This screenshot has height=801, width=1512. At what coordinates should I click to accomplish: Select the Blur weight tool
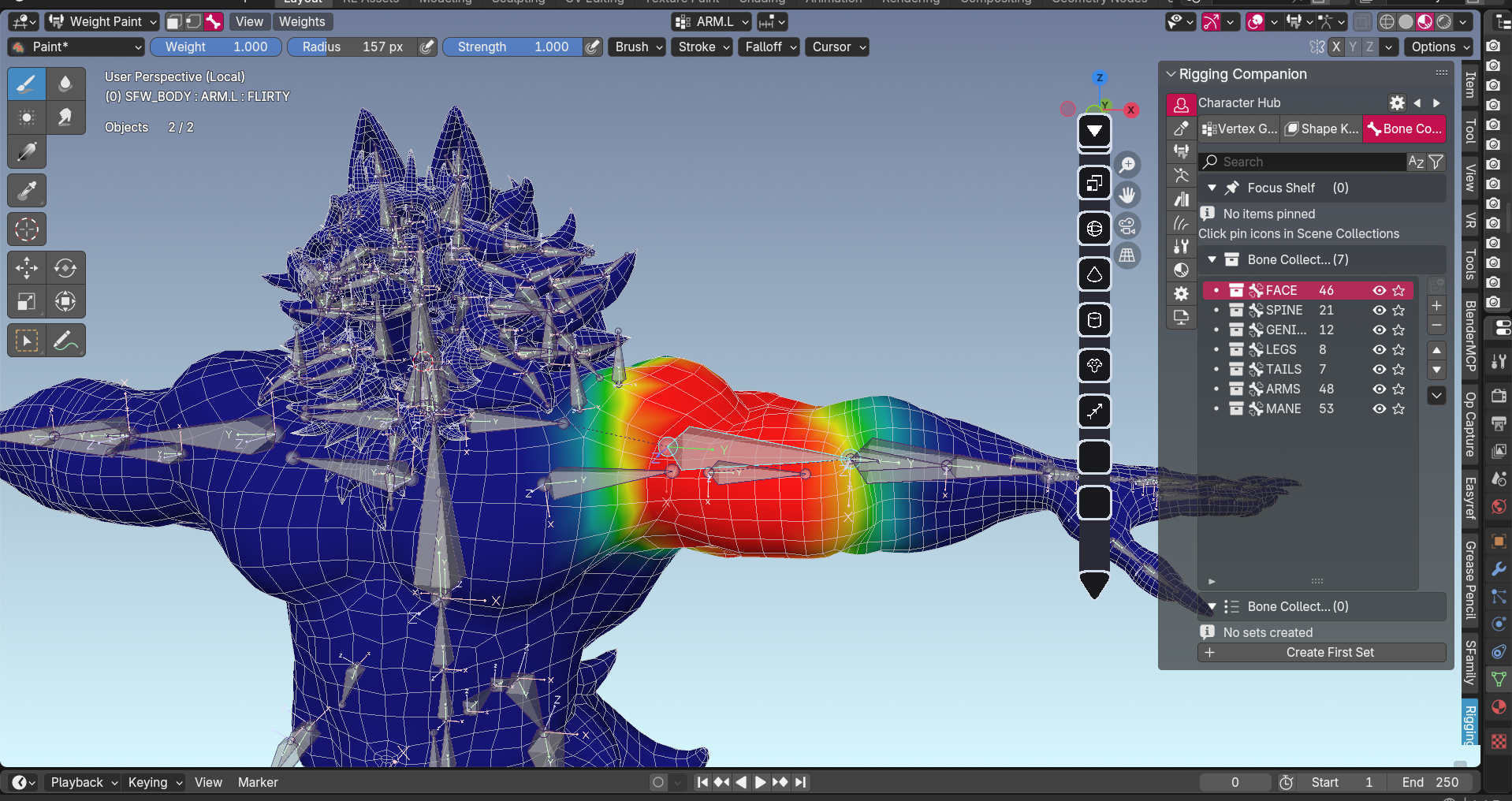[x=65, y=84]
